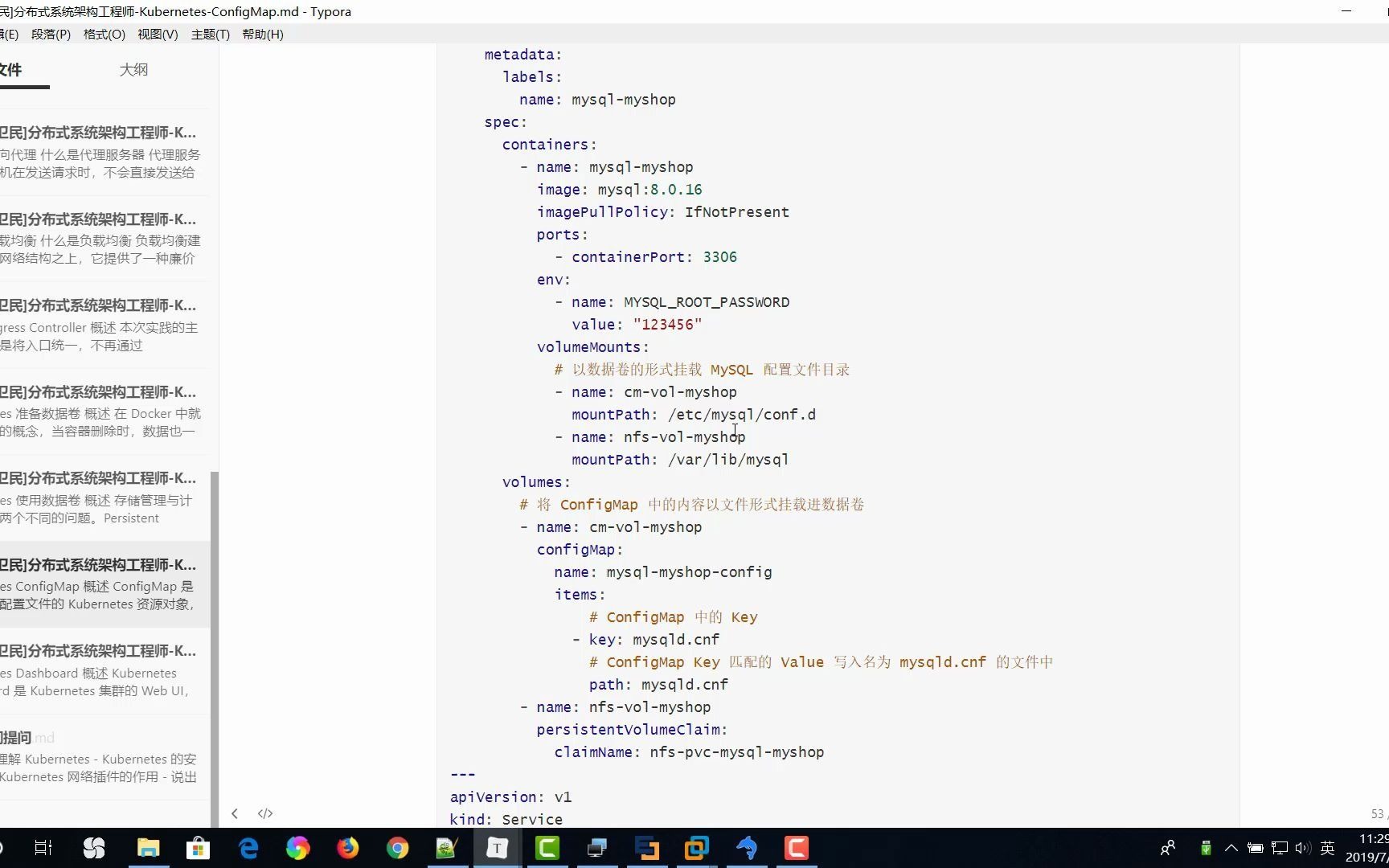1389x868 pixels.
Task: Open the People icon in system tray
Action: (1168, 848)
